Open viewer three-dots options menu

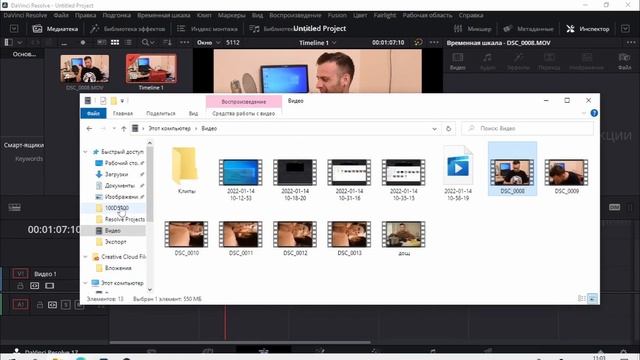(x=434, y=42)
